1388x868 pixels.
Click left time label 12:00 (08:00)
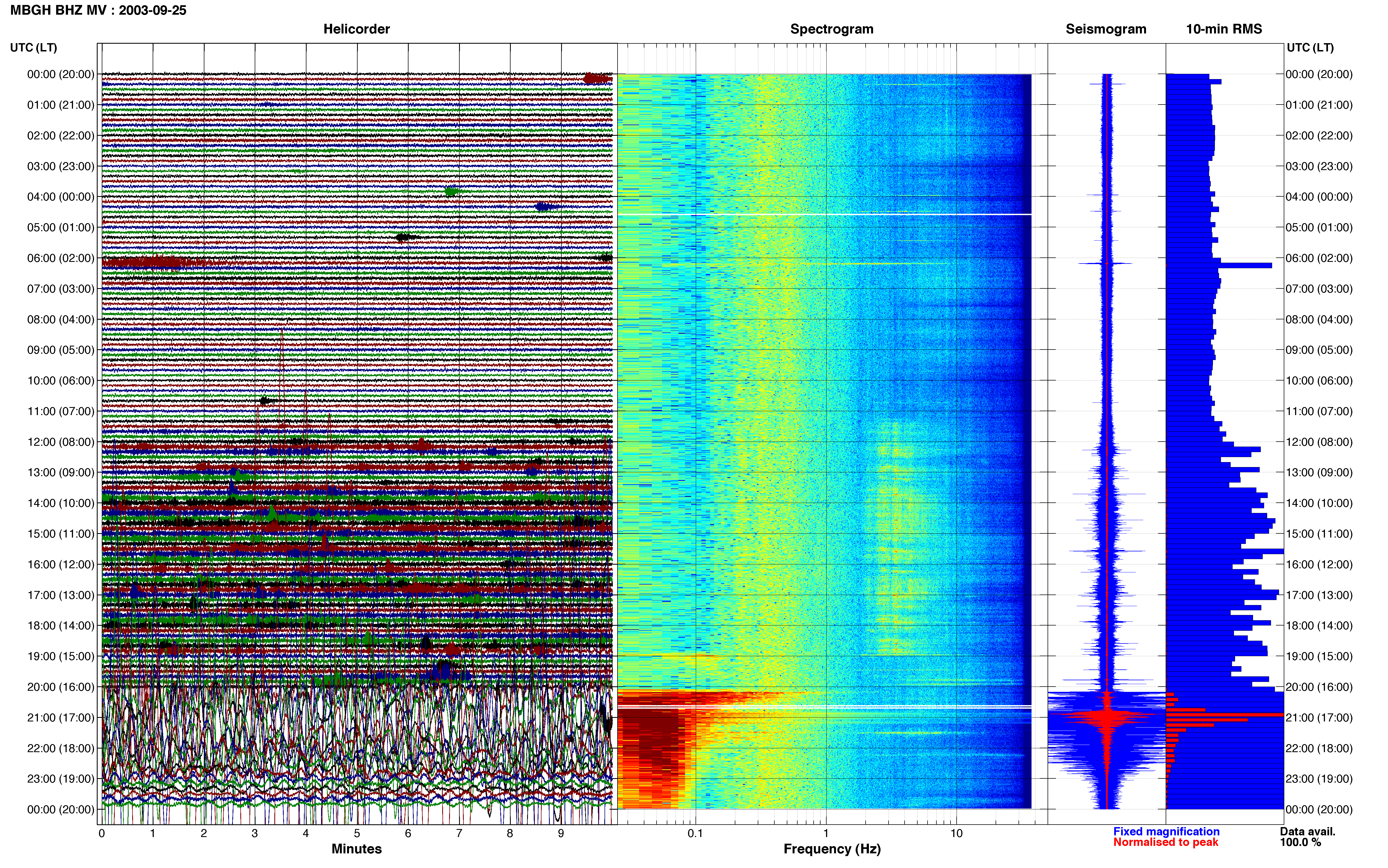(61, 442)
